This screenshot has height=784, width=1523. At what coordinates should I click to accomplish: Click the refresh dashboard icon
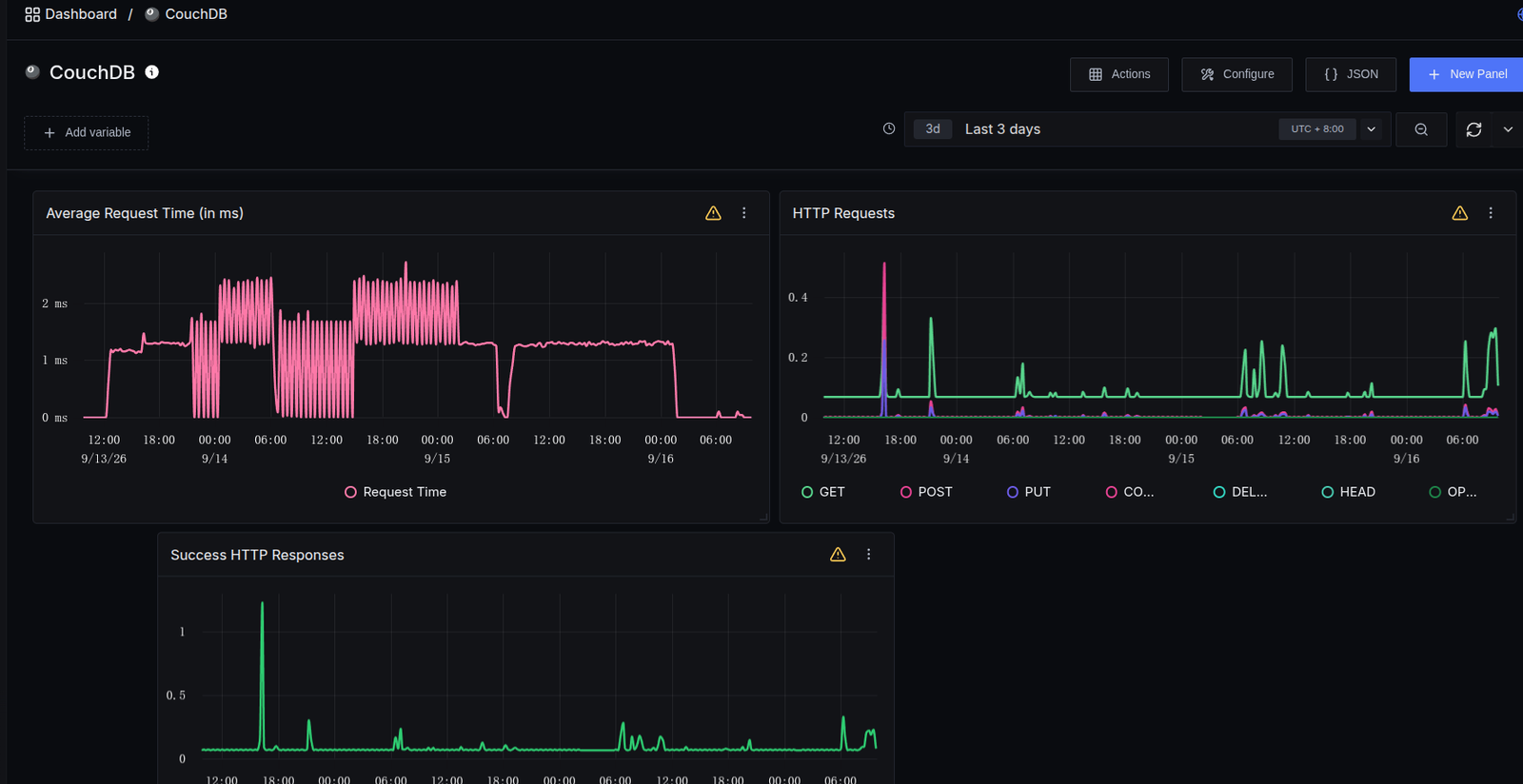[1474, 129]
